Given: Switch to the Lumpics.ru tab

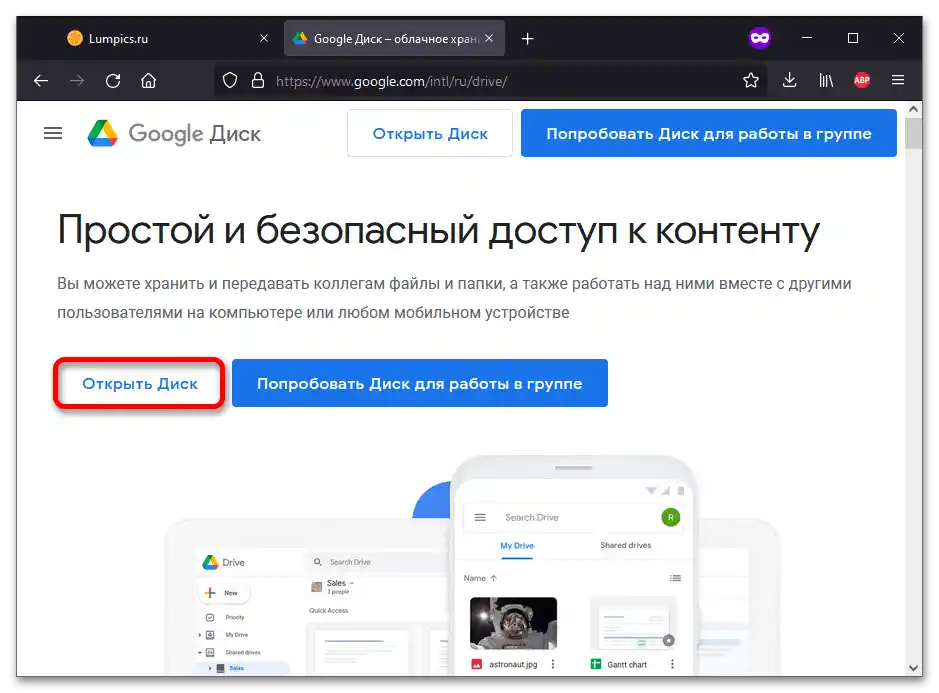Looking at the screenshot, I should (158, 38).
